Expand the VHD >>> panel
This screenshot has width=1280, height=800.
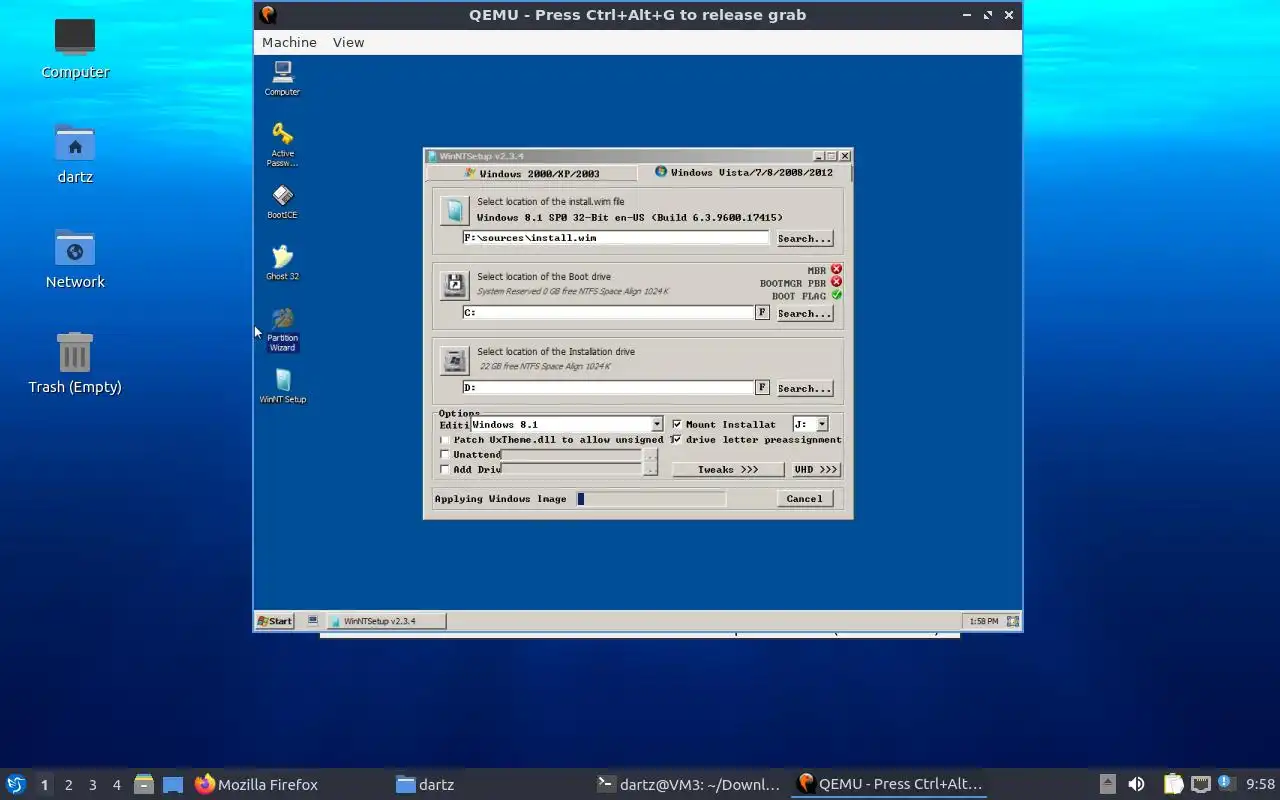[x=815, y=469]
